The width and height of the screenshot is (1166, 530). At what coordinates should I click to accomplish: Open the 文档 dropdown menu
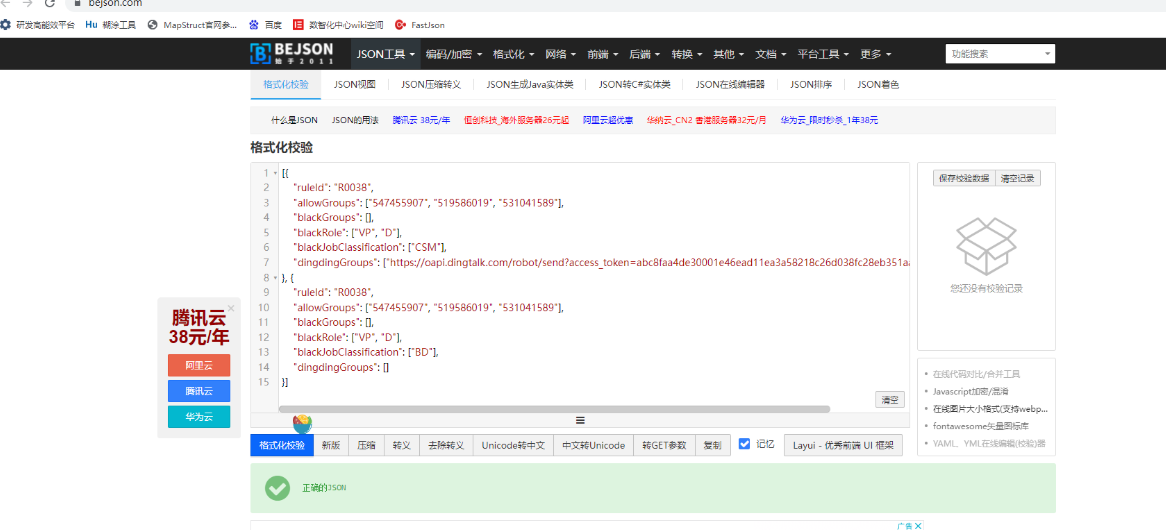770,54
